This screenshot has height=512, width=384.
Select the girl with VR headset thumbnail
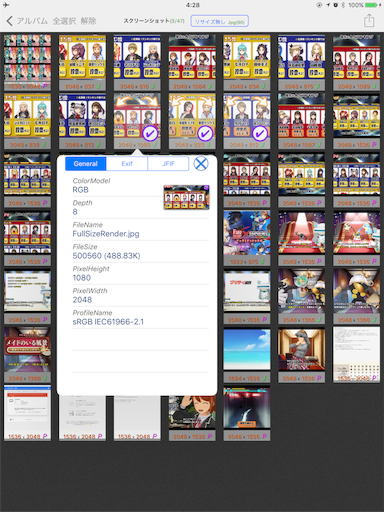point(302,355)
